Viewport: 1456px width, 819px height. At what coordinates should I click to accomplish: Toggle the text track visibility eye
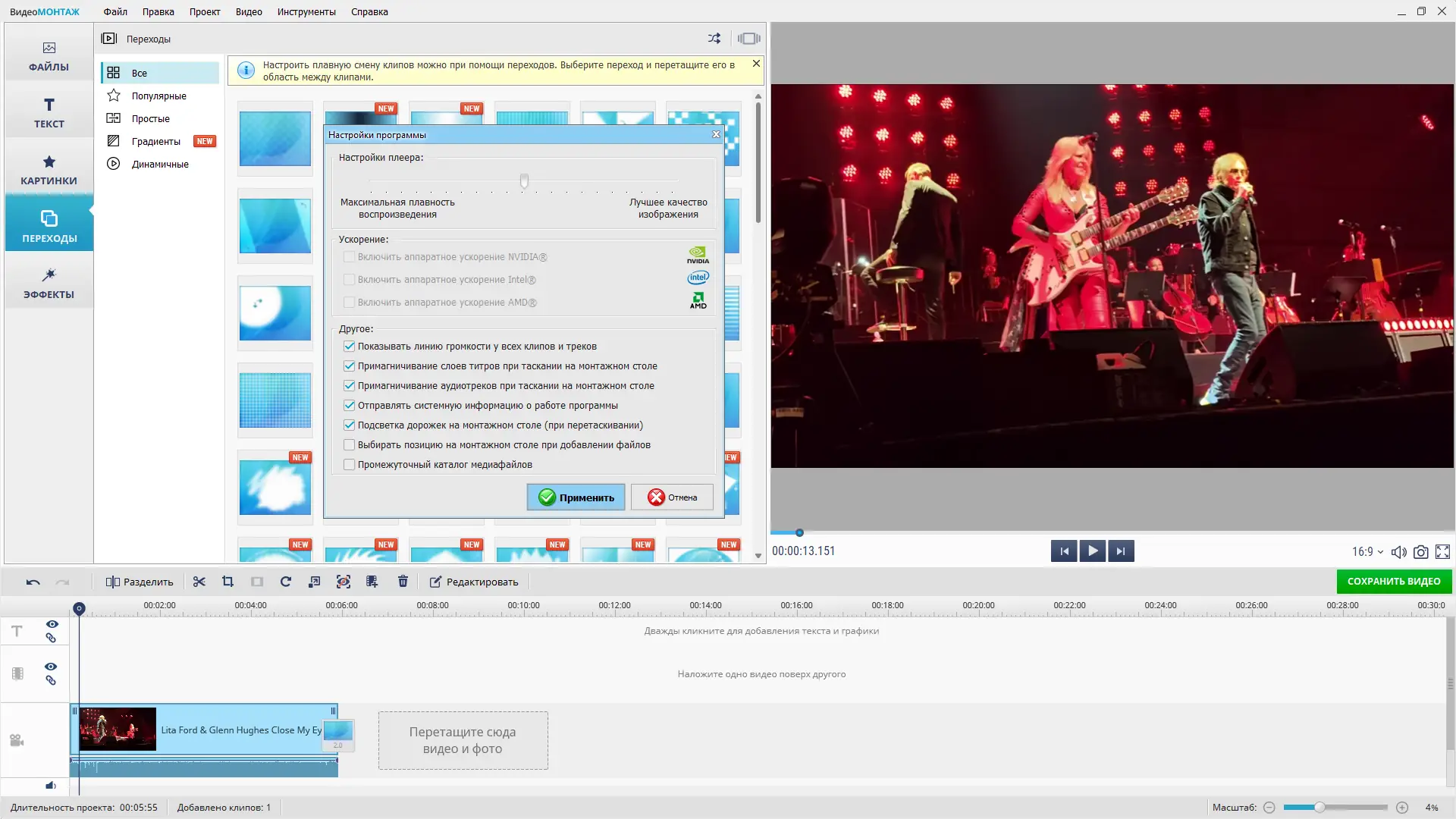click(52, 624)
